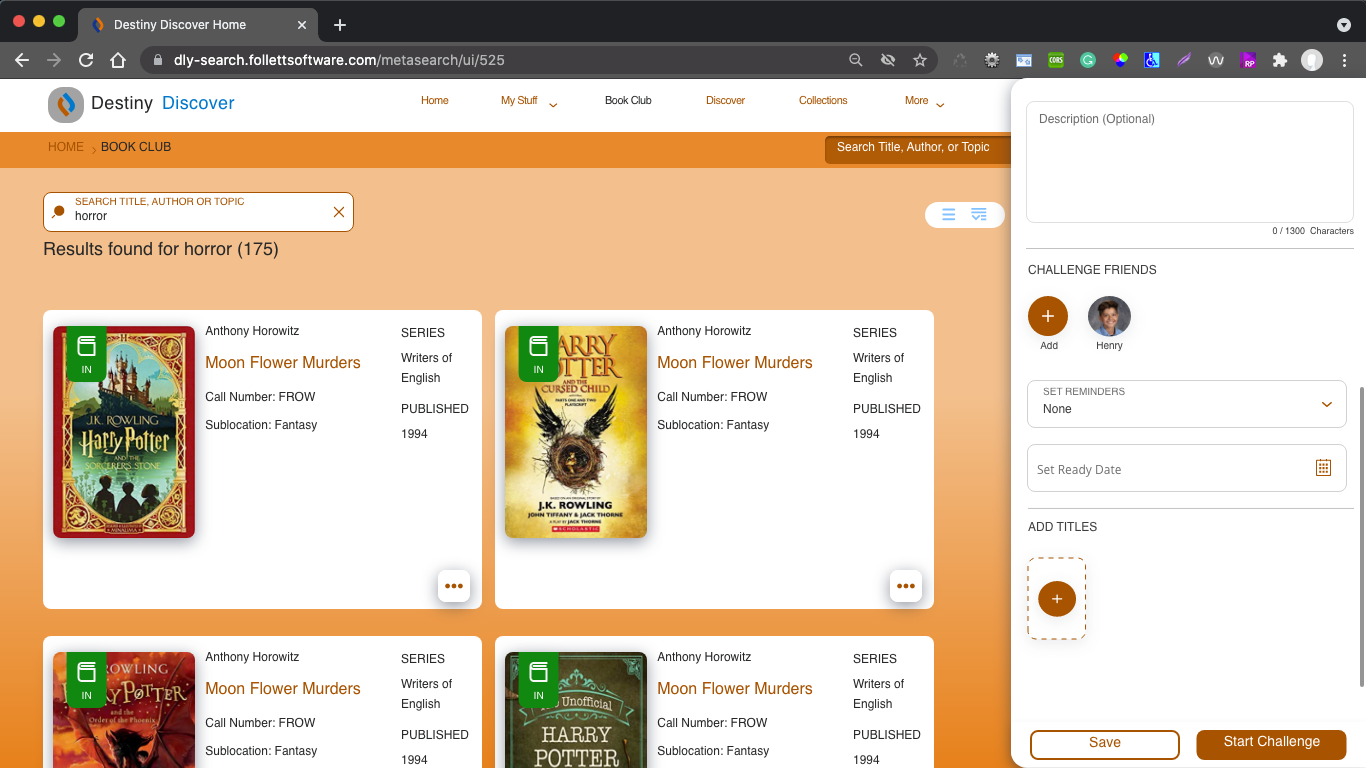Screen dimensions: 1366x768
Task: Select Henry's avatar in Challenge Friends
Action: click(1109, 316)
